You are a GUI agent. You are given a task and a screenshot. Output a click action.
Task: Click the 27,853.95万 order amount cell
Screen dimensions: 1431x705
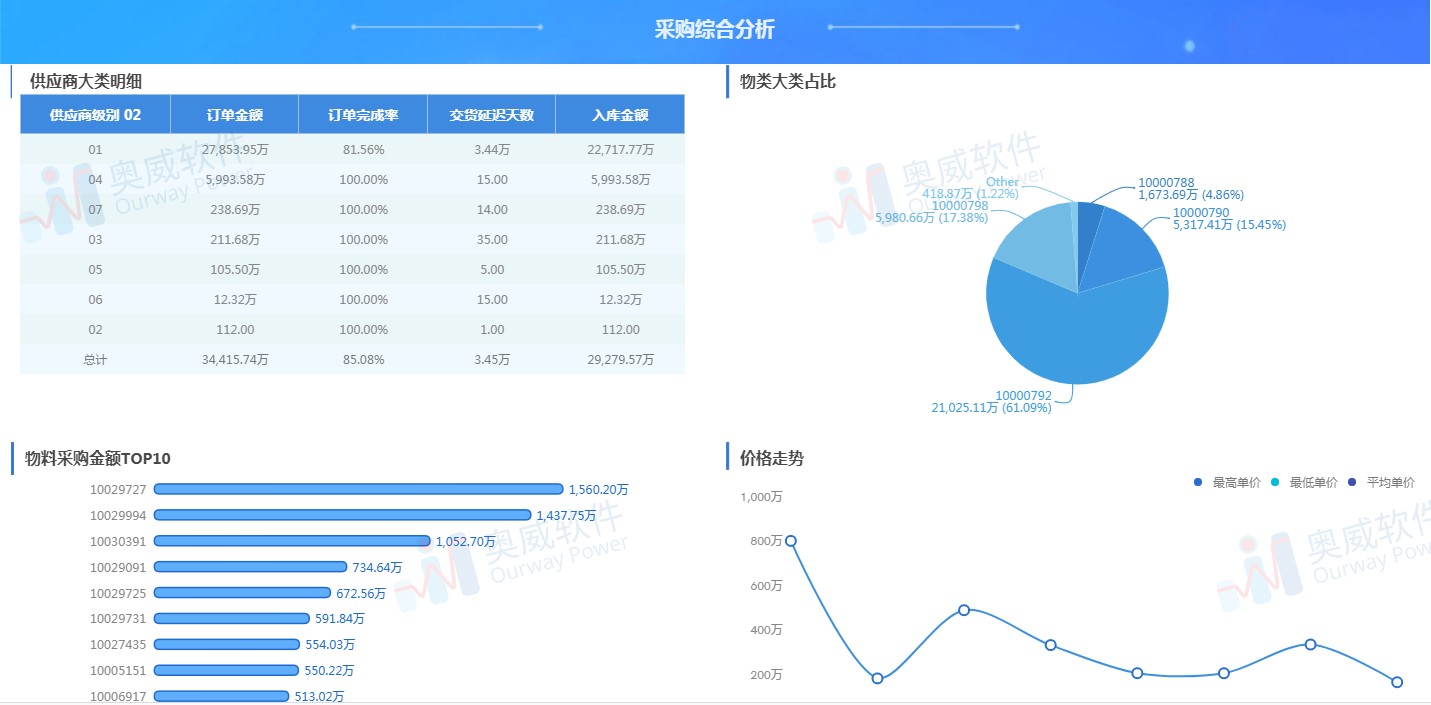(x=235, y=150)
